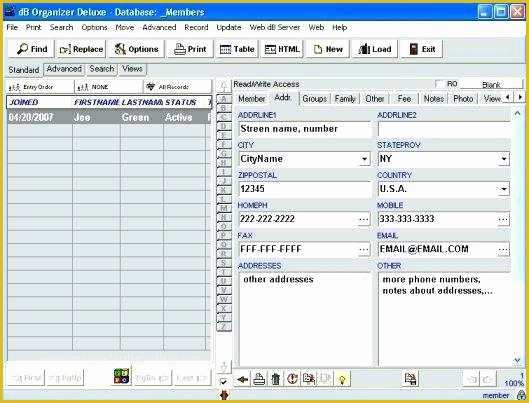Screen dimensions: 529x403
Task: Switch to the Standard tab
Action: point(24,70)
